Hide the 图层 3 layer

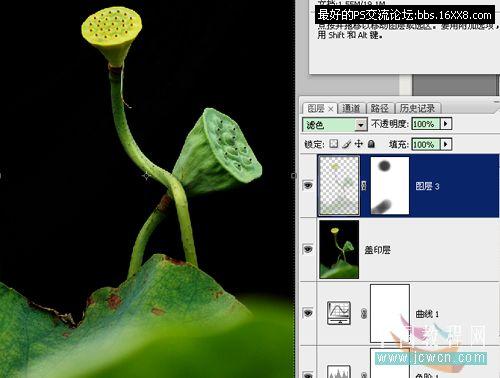coord(308,185)
